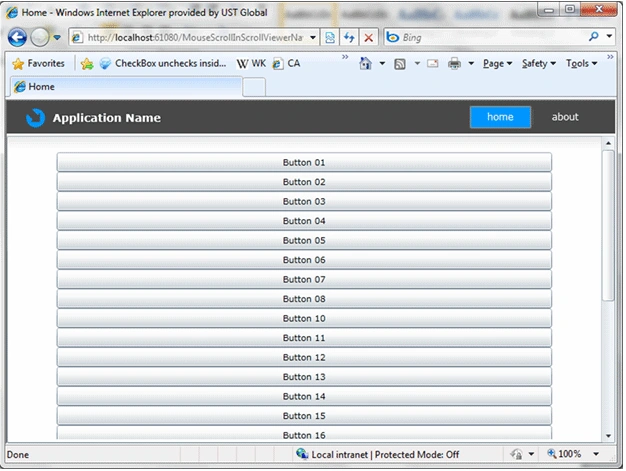Click Button 01
Image resolution: width=626 pixels, height=471 pixels.
pyautogui.click(x=304, y=162)
